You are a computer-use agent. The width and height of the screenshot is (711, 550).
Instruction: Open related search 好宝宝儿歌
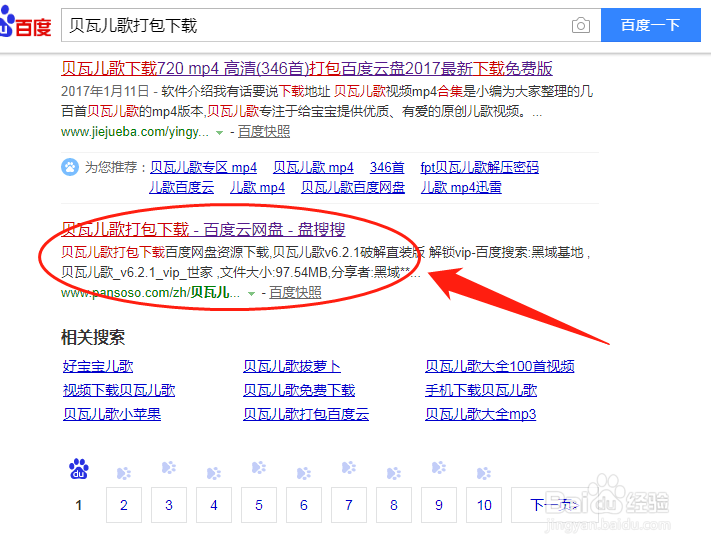pyautogui.click(x=98, y=366)
